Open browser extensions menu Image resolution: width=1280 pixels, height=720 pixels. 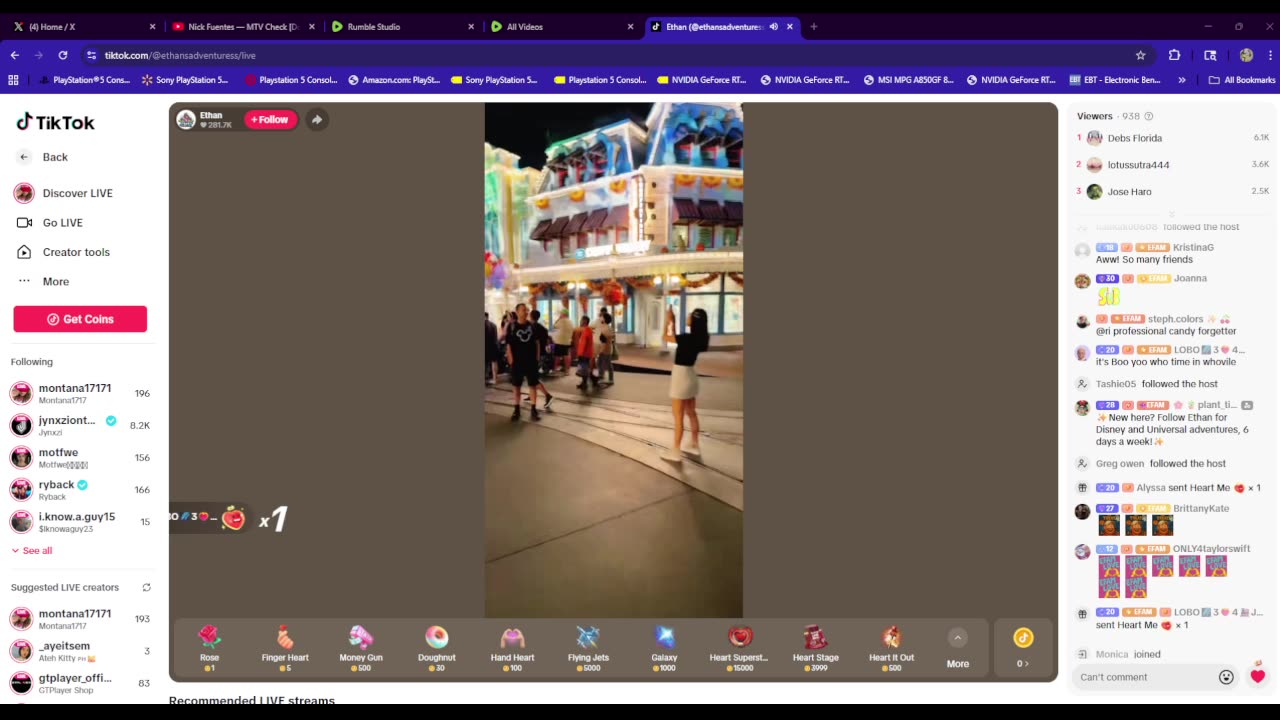click(1174, 55)
